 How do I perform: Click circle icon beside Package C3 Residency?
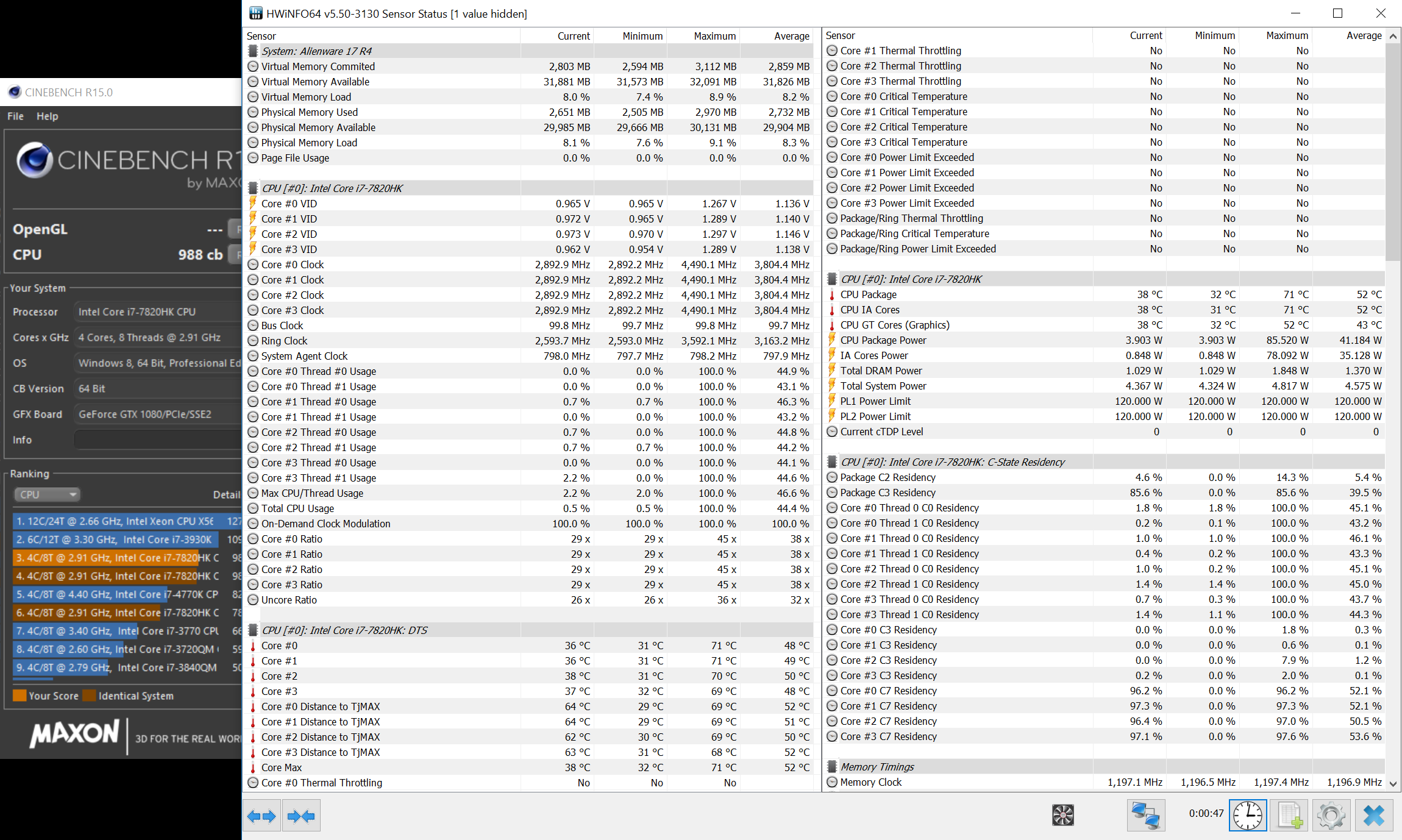pos(832,493)
